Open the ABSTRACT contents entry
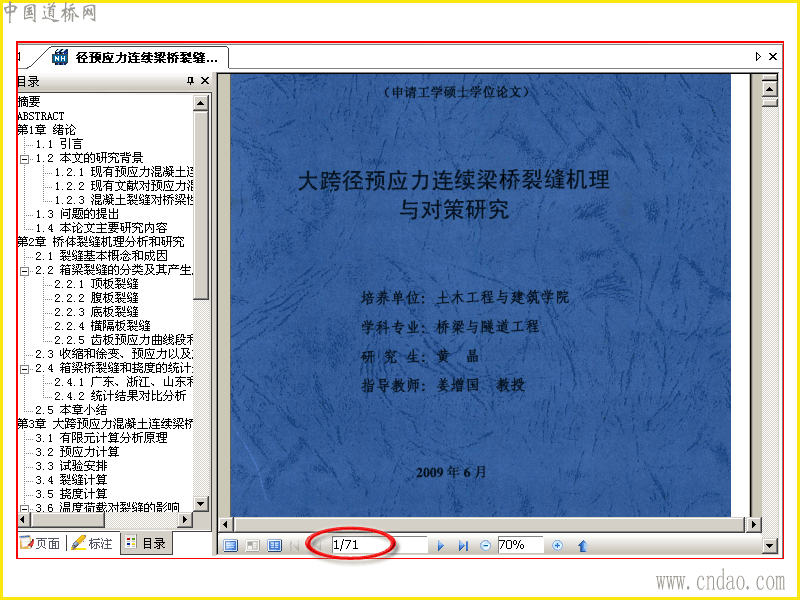The height and width of the screenshot is (600, 800). 41,116
